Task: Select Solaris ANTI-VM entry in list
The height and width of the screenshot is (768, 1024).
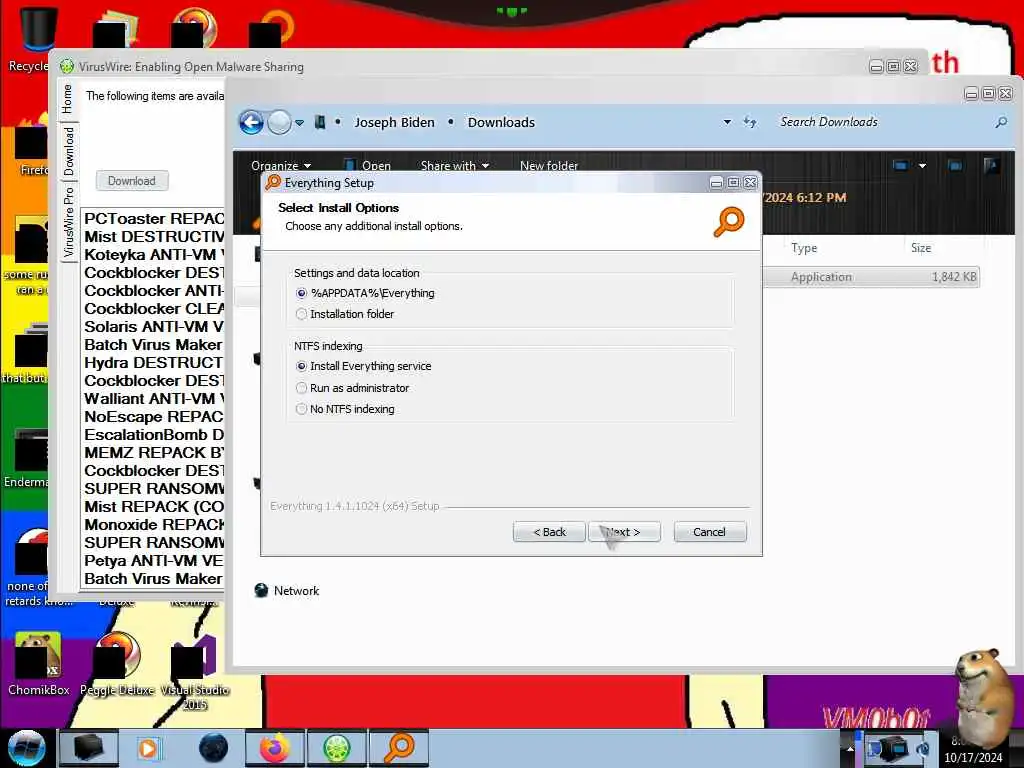Action: pyautogui.click(x=154, y=327)
